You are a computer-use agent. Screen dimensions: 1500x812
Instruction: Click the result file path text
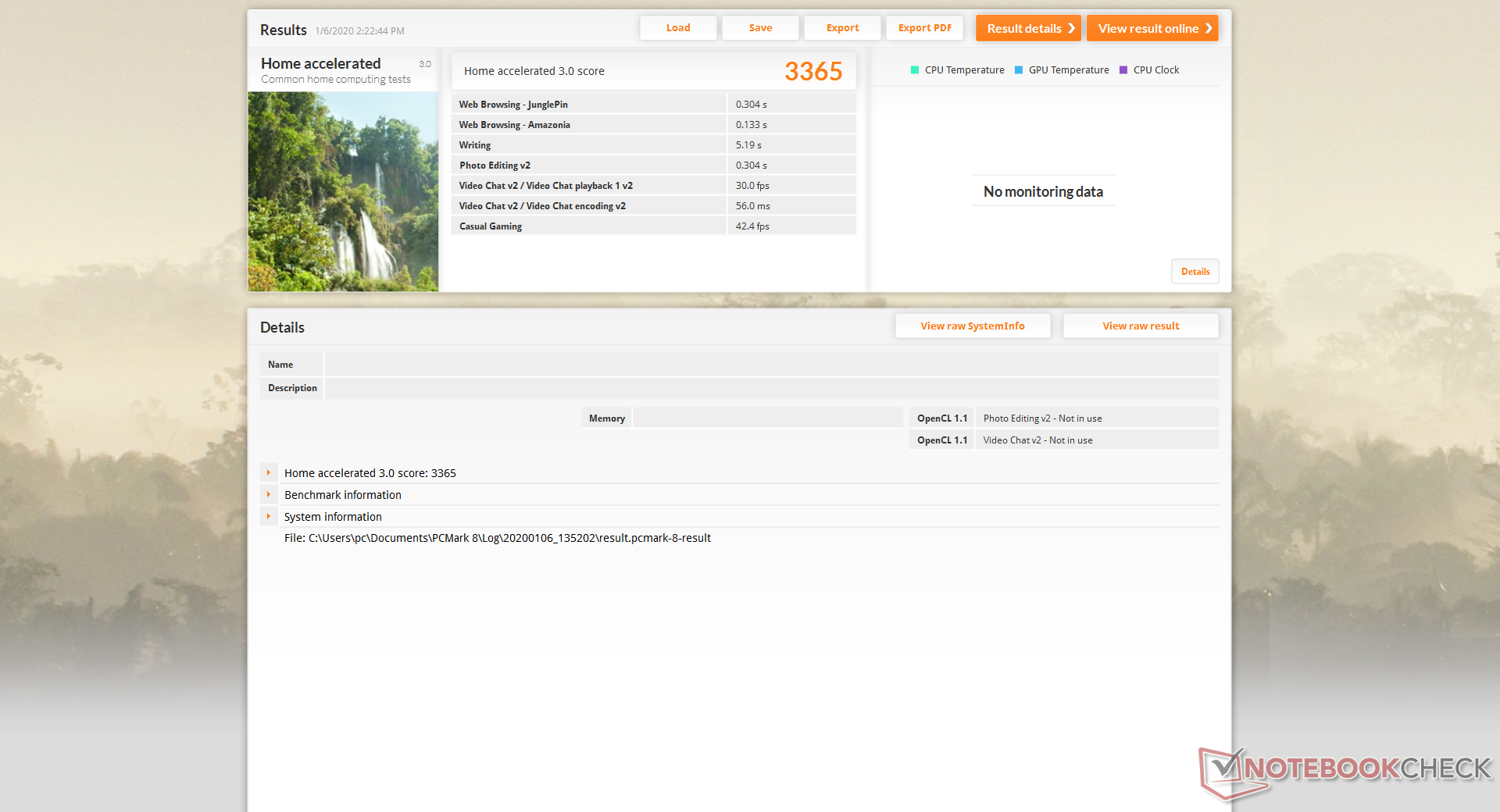coord(498,538)
